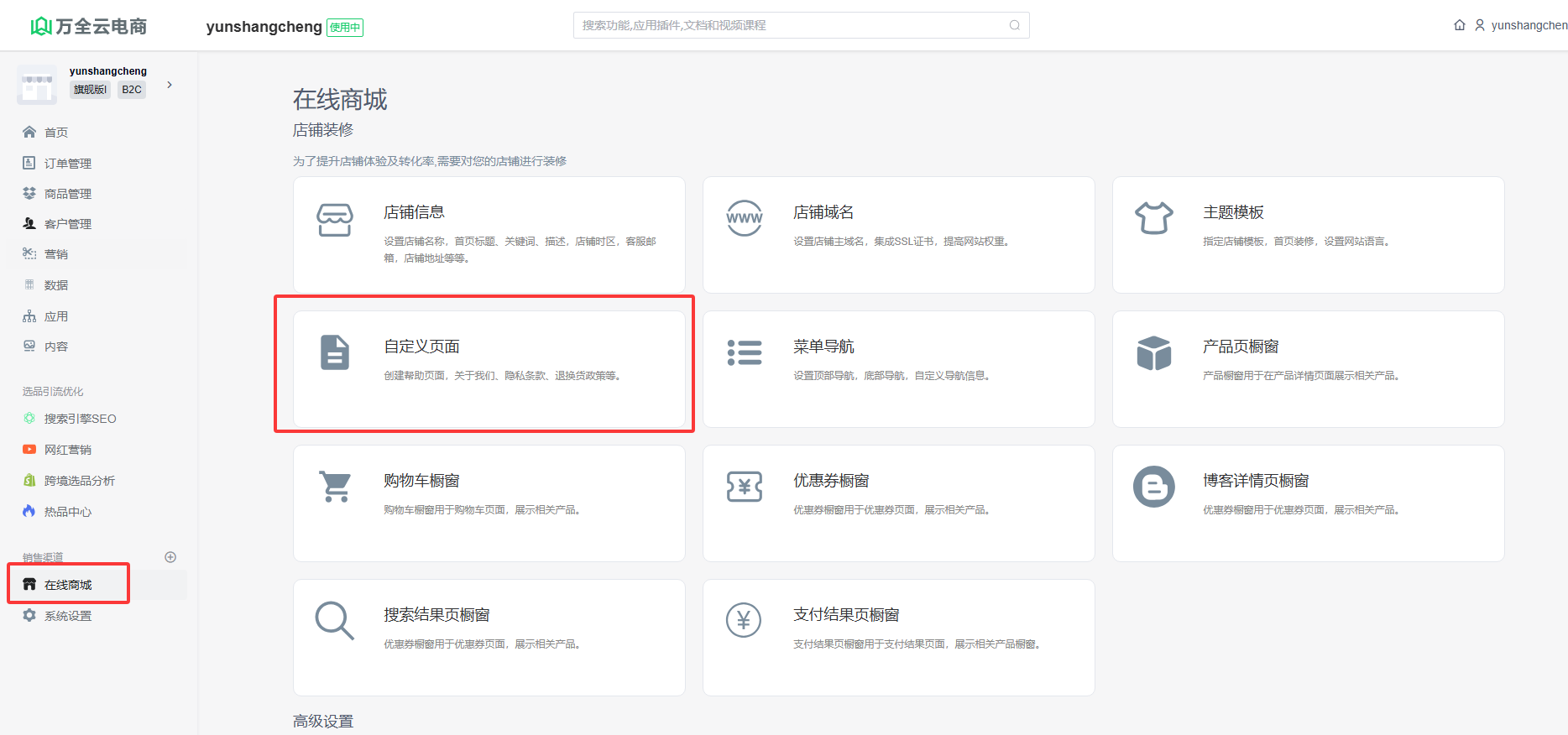1568x735 pixels.
Task: Click the home icon in top bar
Action: pos(1460,25)
